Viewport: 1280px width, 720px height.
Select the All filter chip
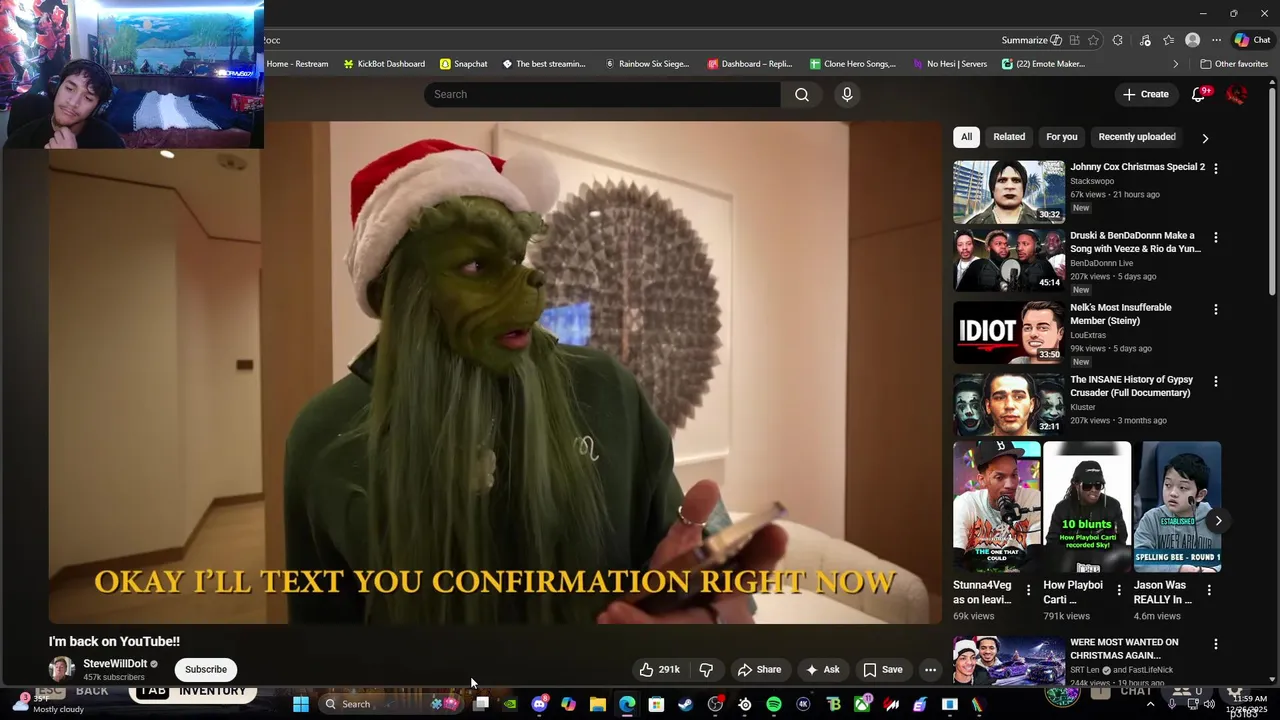point(966,137)
